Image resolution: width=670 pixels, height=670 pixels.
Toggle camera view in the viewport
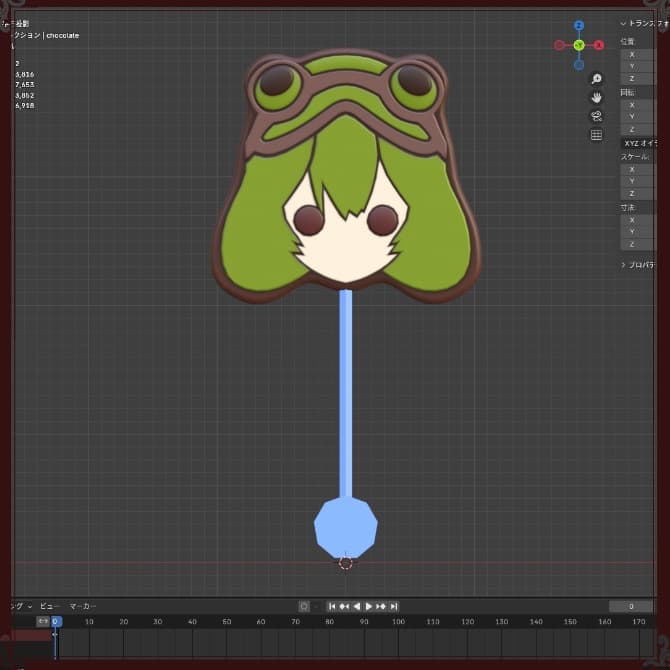tap(596, 116)
